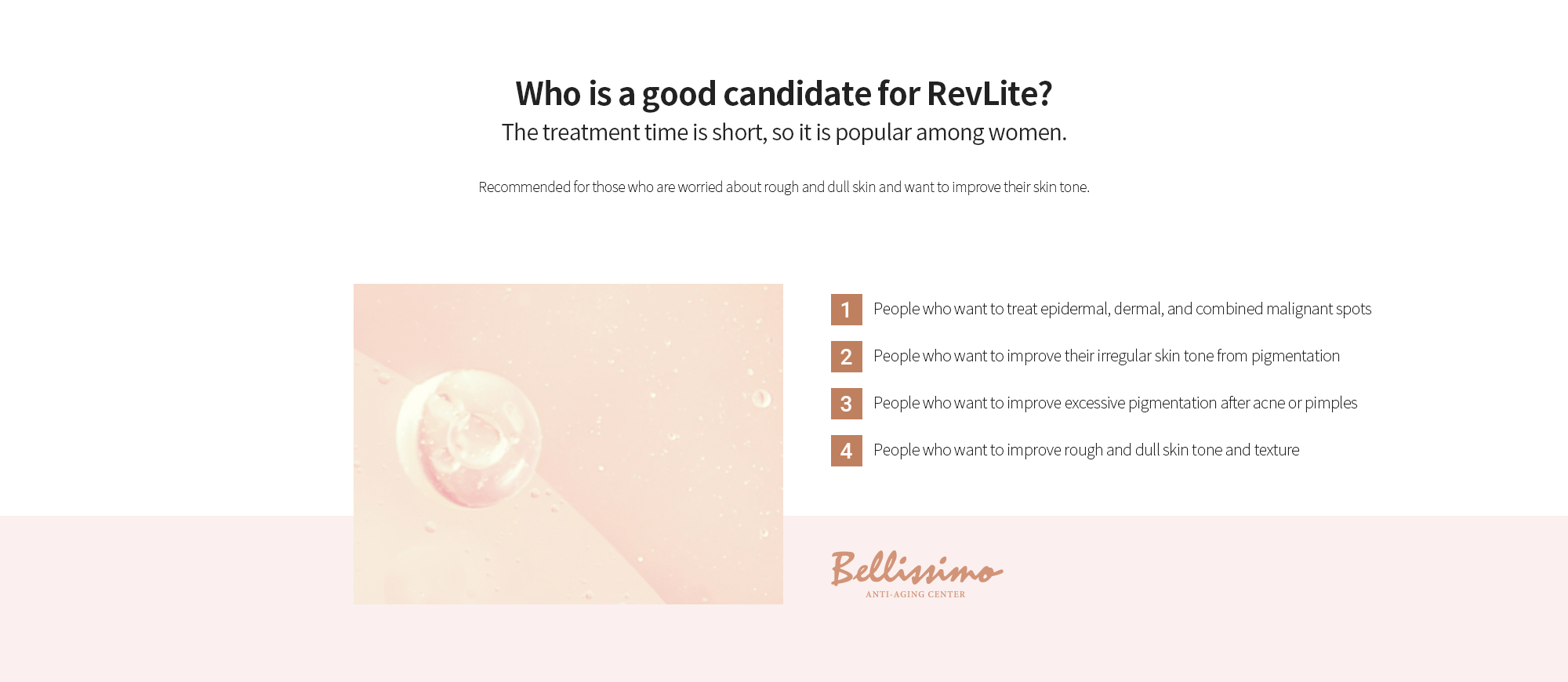The height and width of the screenshot is (682, 1568).
Task: Click the Bellissimo script logo
Action: pyautogui.click(x=916, y=568)
